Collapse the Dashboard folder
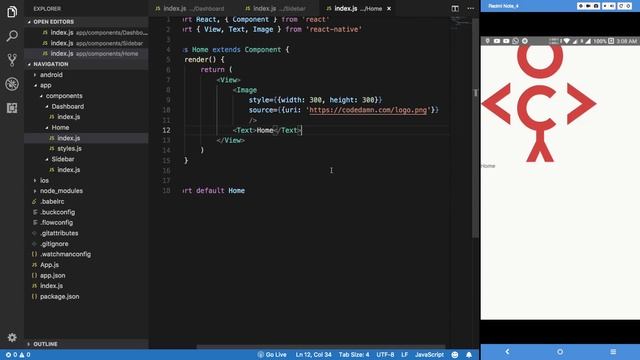 coord(67,107)
